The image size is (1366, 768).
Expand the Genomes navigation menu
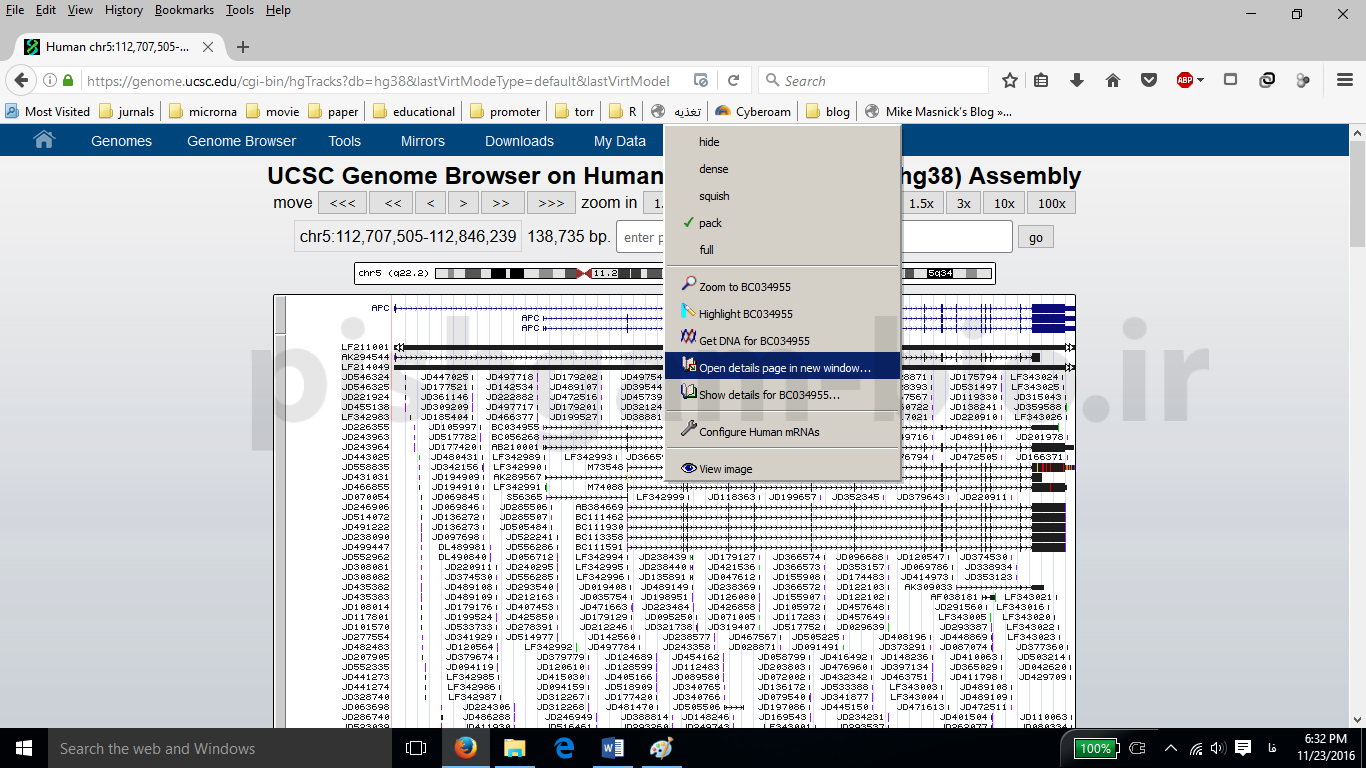[x=121, y=141]
